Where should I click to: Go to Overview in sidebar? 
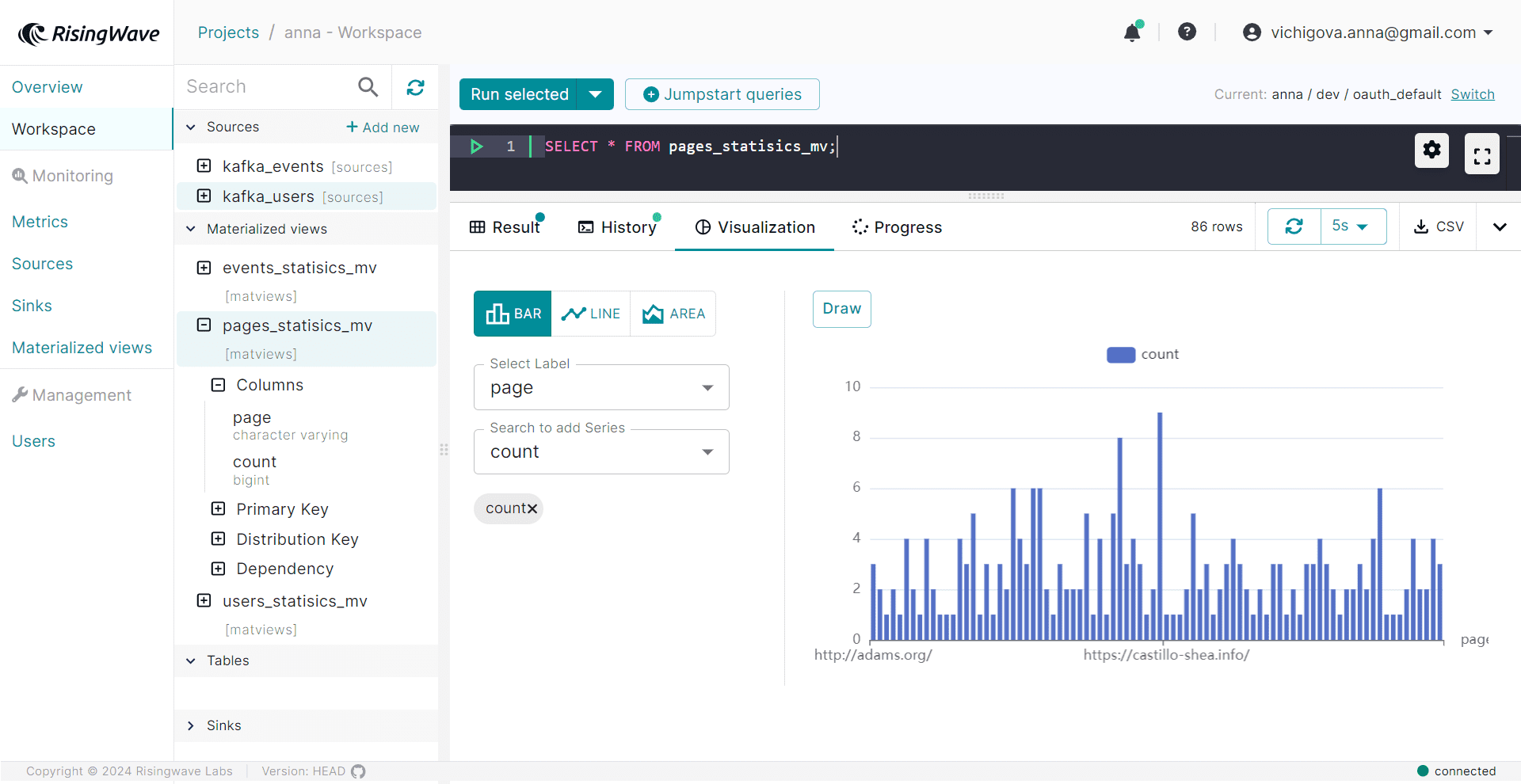(48, 87)
